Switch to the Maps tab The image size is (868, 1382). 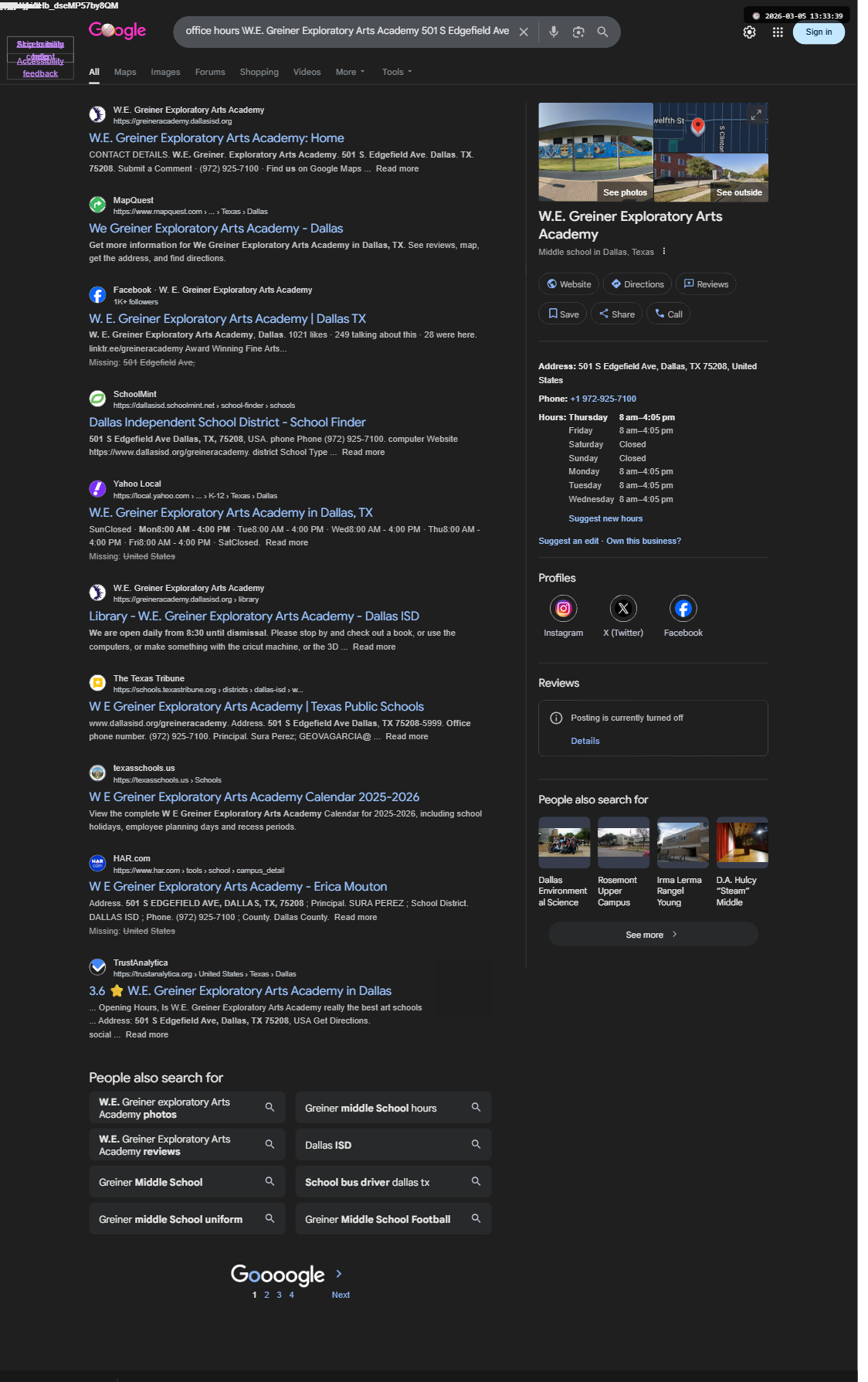click(125, 72)
